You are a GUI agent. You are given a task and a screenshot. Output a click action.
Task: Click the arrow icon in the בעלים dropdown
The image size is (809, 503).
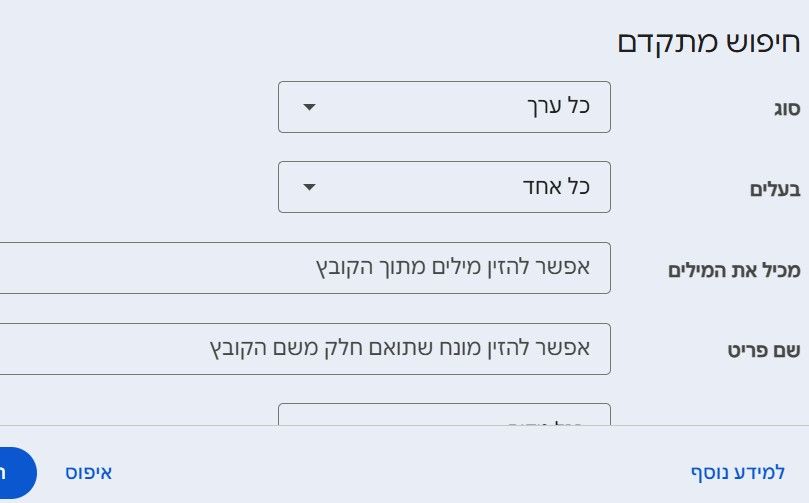point(309,187)
